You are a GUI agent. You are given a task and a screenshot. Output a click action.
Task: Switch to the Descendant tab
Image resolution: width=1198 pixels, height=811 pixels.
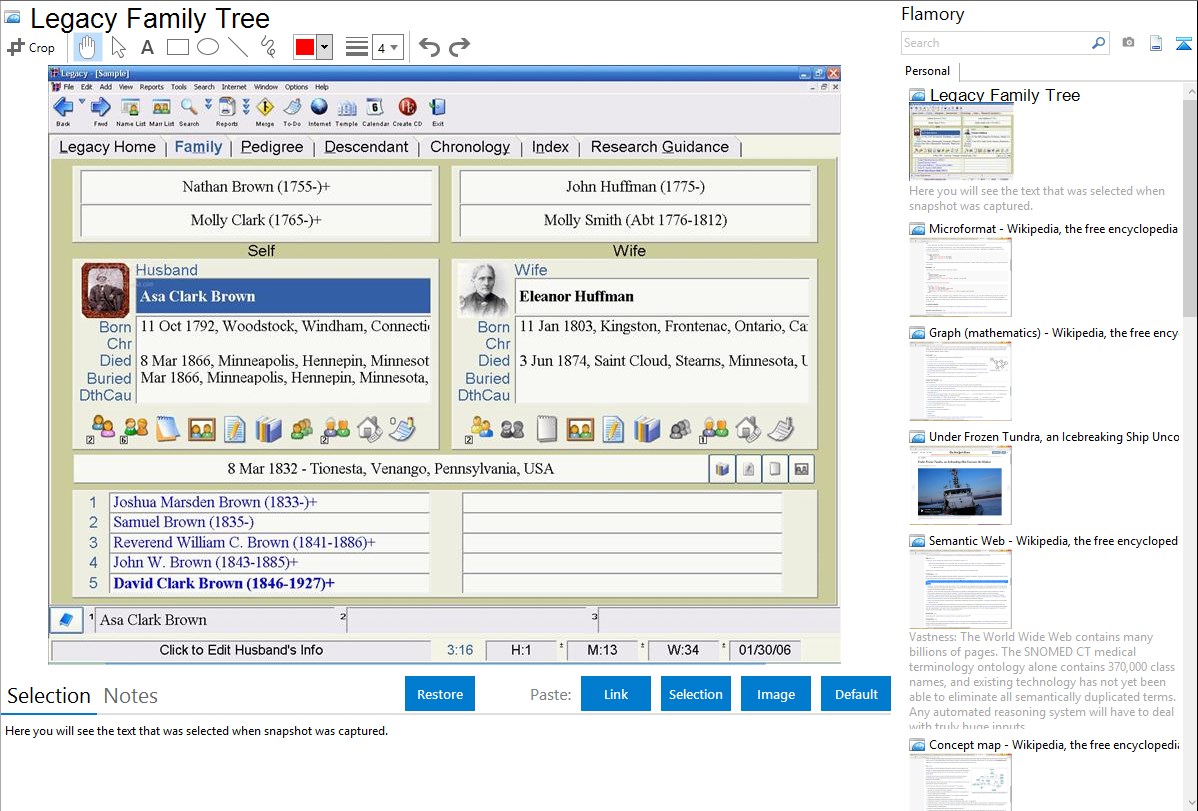(x=366, y=147)
